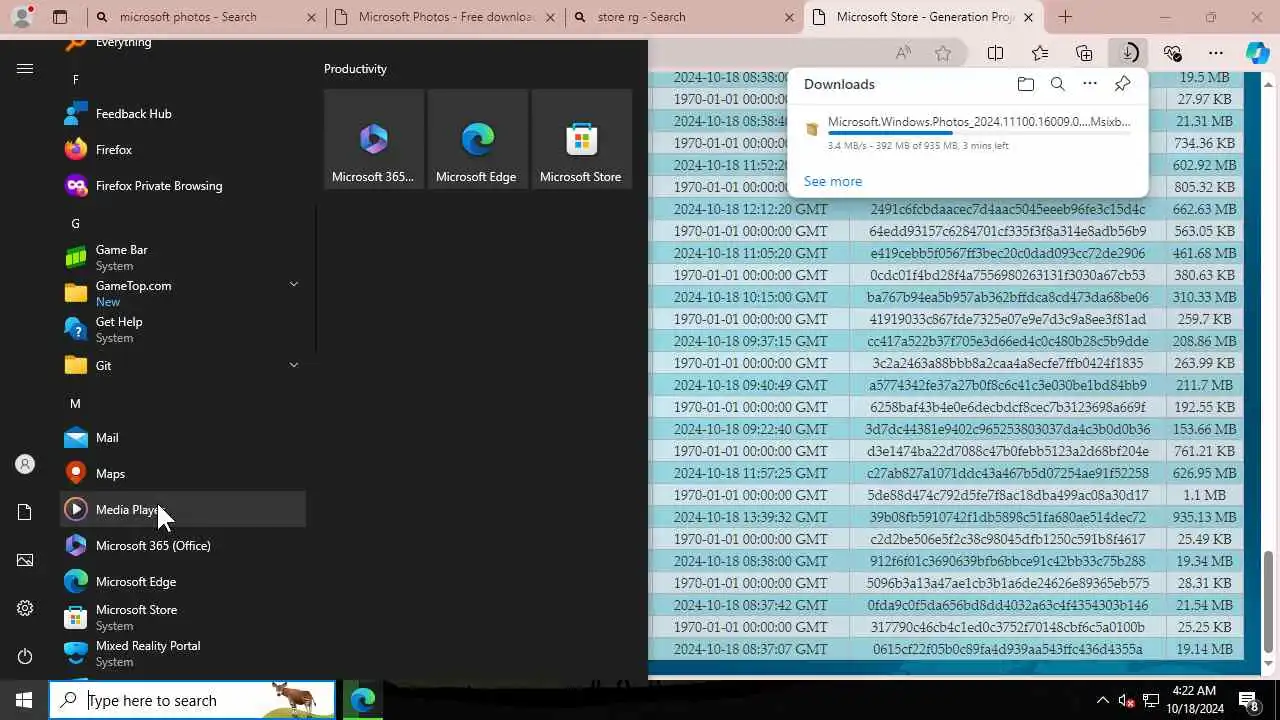Expand the Start menu hamburger

point(25,68)
